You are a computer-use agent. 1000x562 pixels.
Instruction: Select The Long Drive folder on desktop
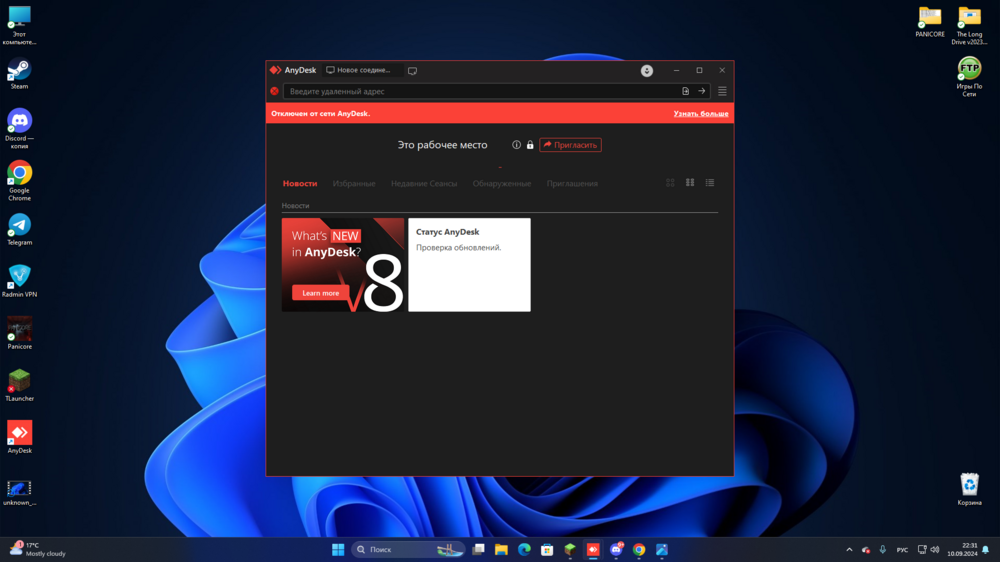[969, 26]
